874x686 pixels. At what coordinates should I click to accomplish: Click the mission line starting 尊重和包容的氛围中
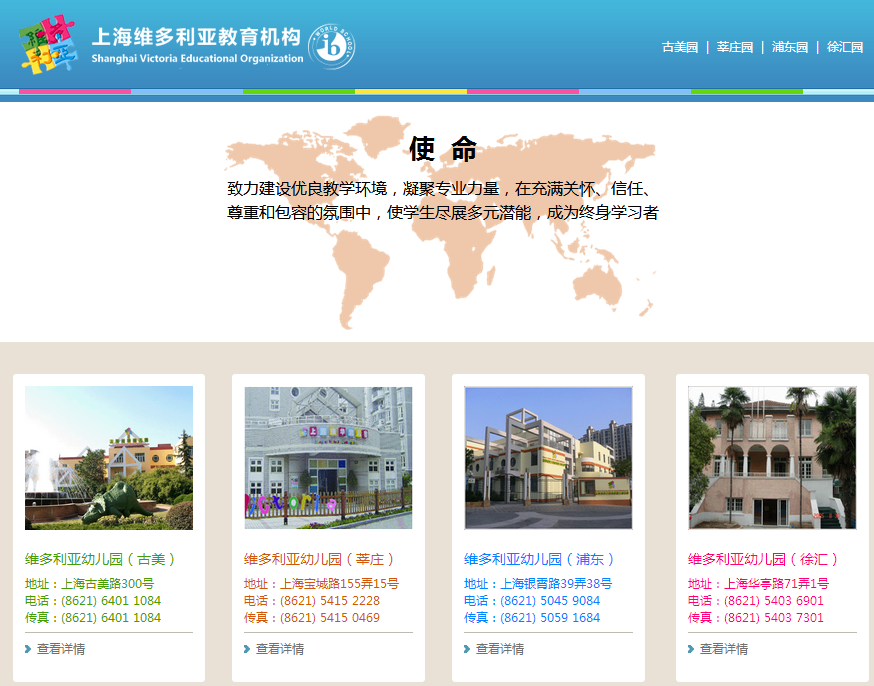443,212
